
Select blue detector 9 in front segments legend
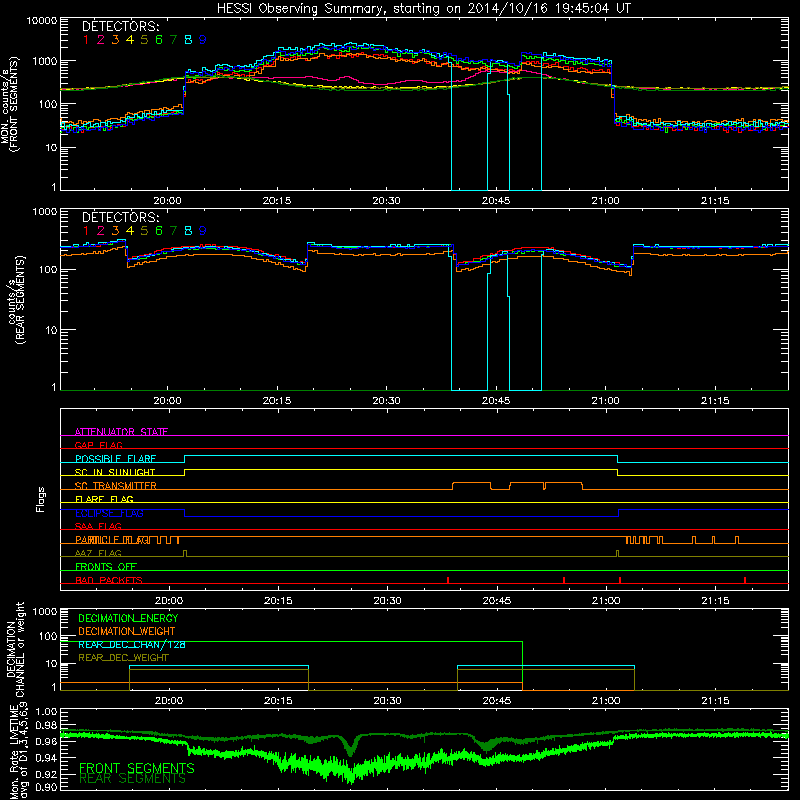point(203,40)
